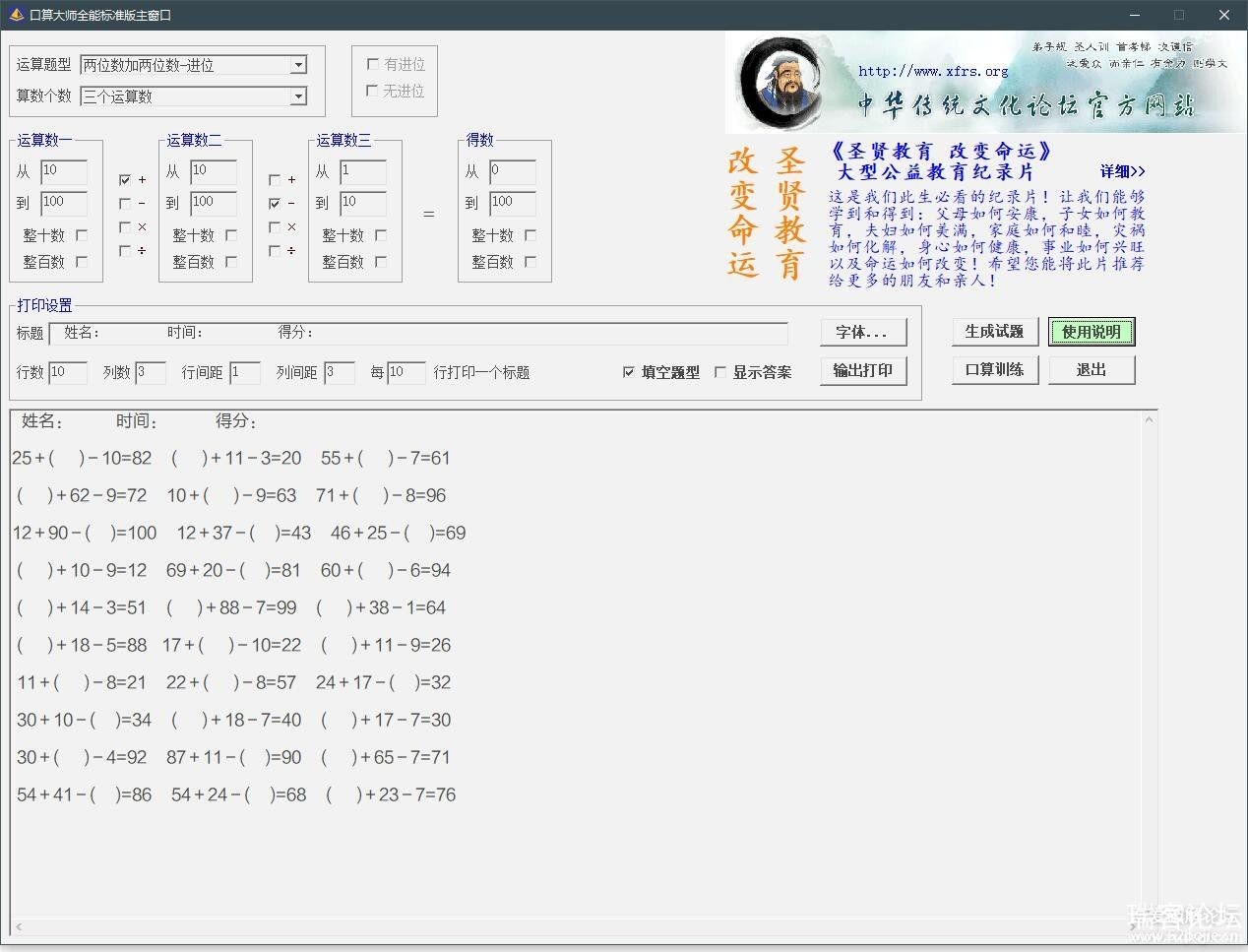Image resolution: width=1248 pixels, height=952 pixels.
Task: Uncheck the first operator plus checkbox
Action: (x=125, y=180)
